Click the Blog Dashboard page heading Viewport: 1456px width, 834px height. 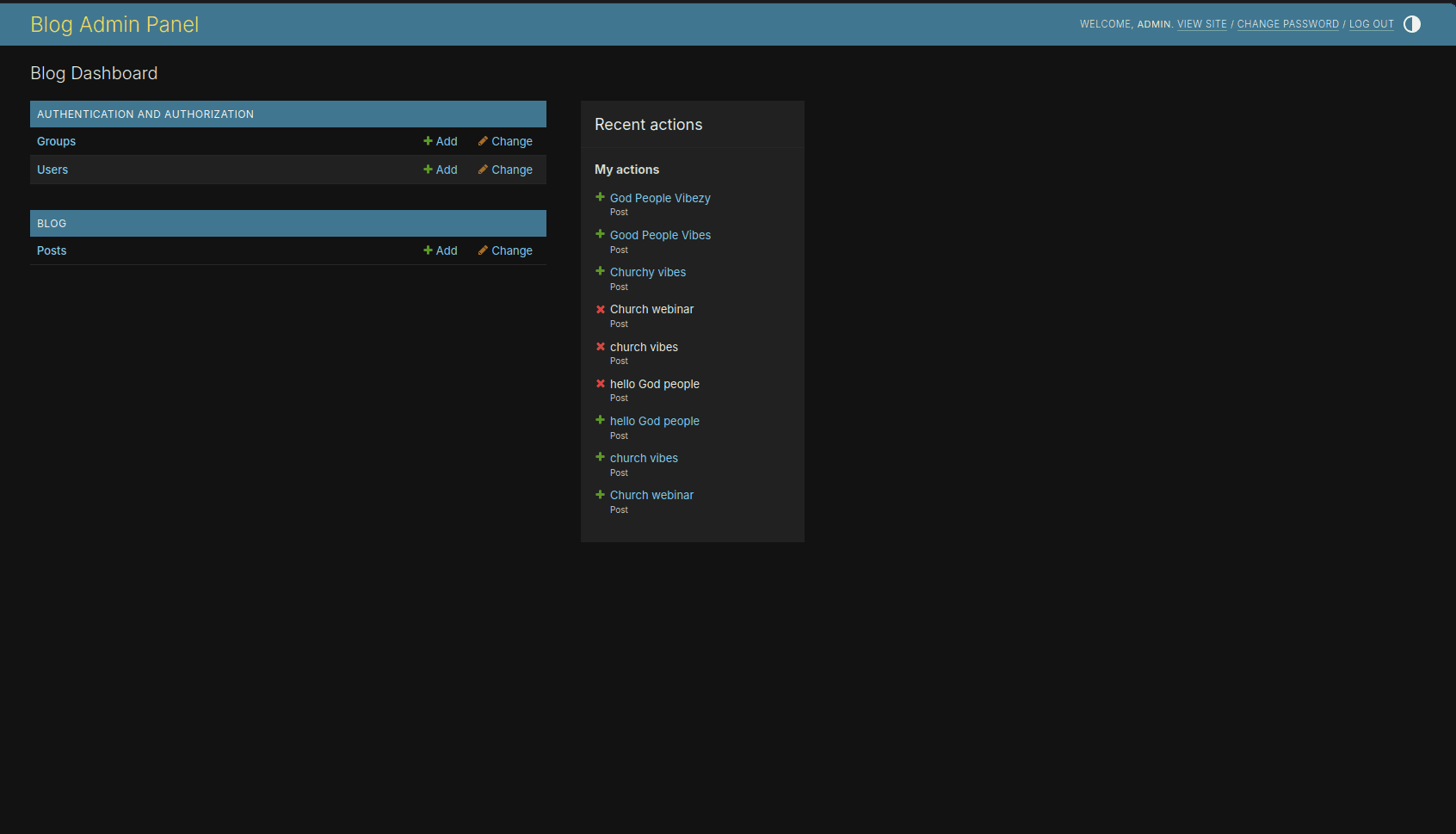94,73
